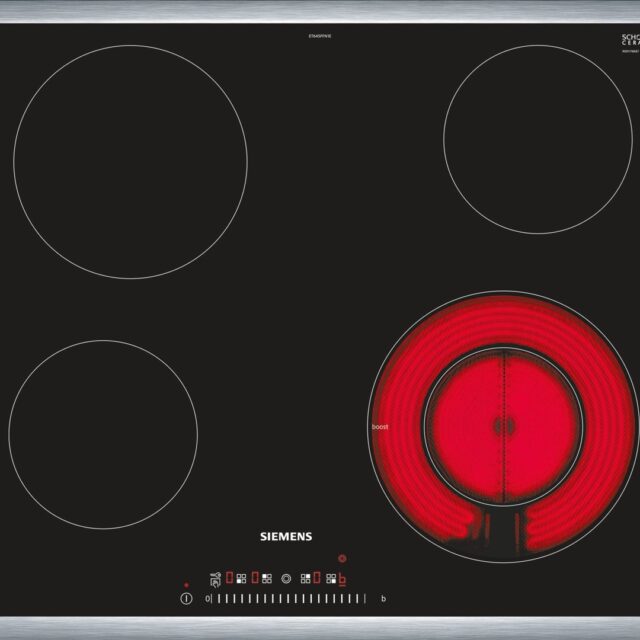
Task: Click the SIEMENS logo
Action: click(x=286, y=537)
